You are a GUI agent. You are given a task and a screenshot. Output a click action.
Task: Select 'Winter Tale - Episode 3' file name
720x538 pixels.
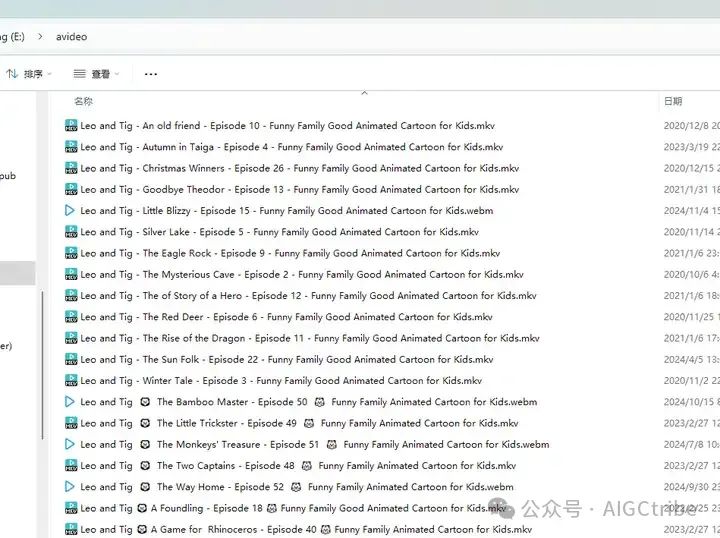(x=281, y=381)
